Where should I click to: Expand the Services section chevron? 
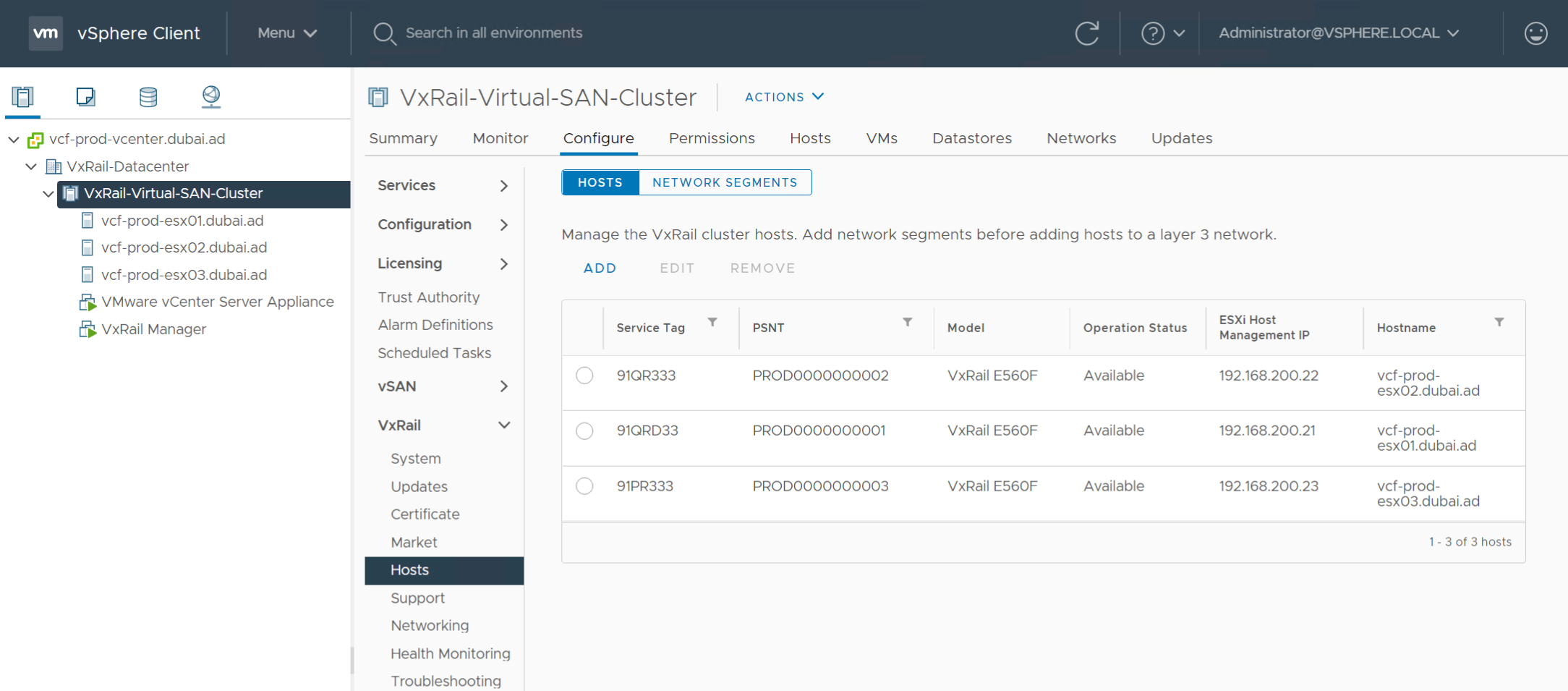[x=503, y=185]
